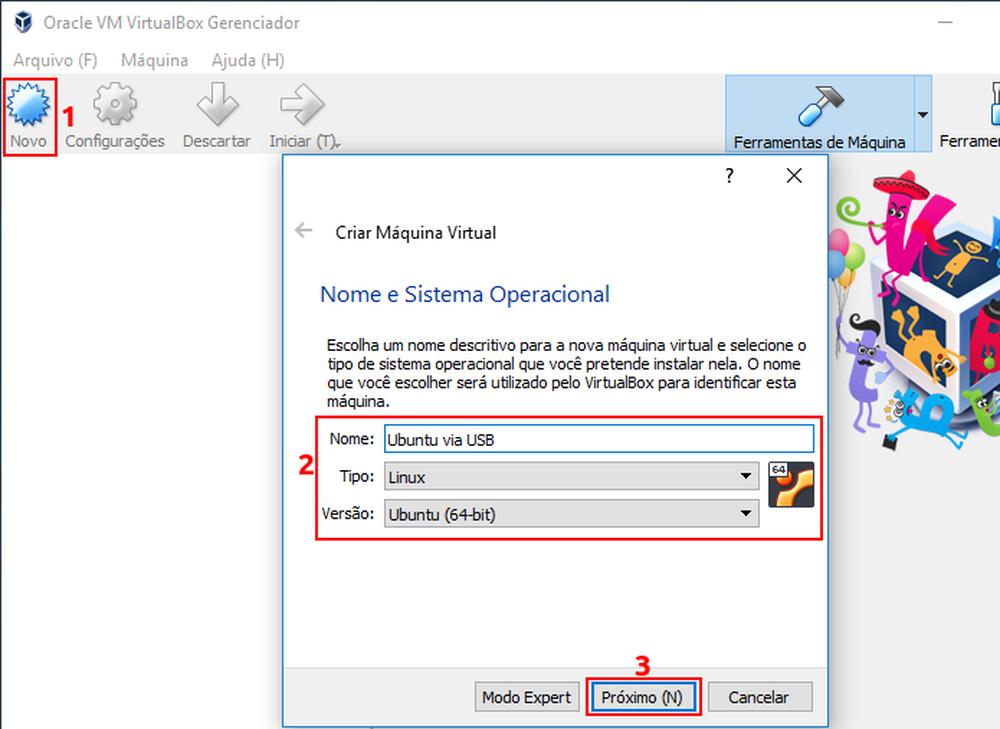The height and width of the screenshot is (729, 1000).
Task: Click the back arrow in the wizard
Action: coord(303,229)
